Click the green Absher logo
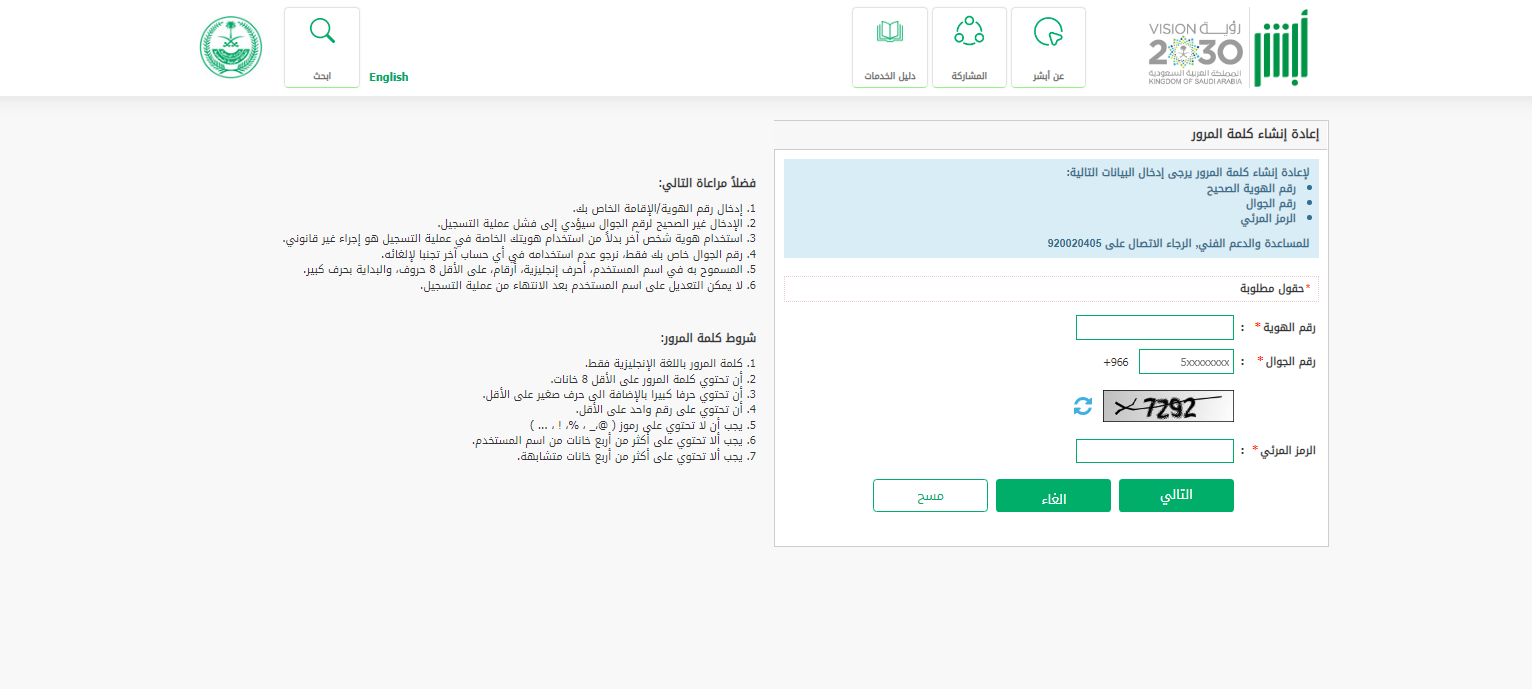Screen dimensions: 1532x689 [1283, 48]
